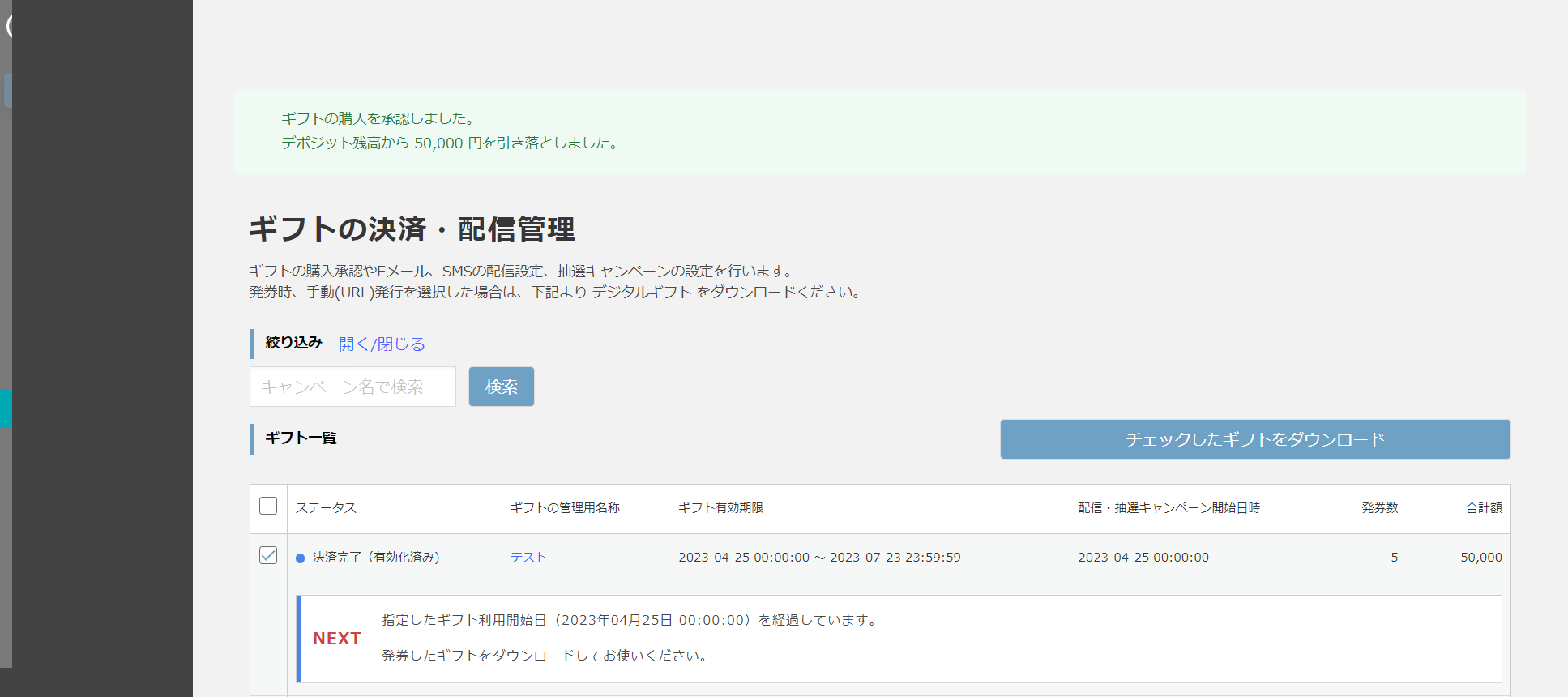
Task: Click the ギフト有効期限 column header
Action: pyautogui.click(x=720, y=508)
